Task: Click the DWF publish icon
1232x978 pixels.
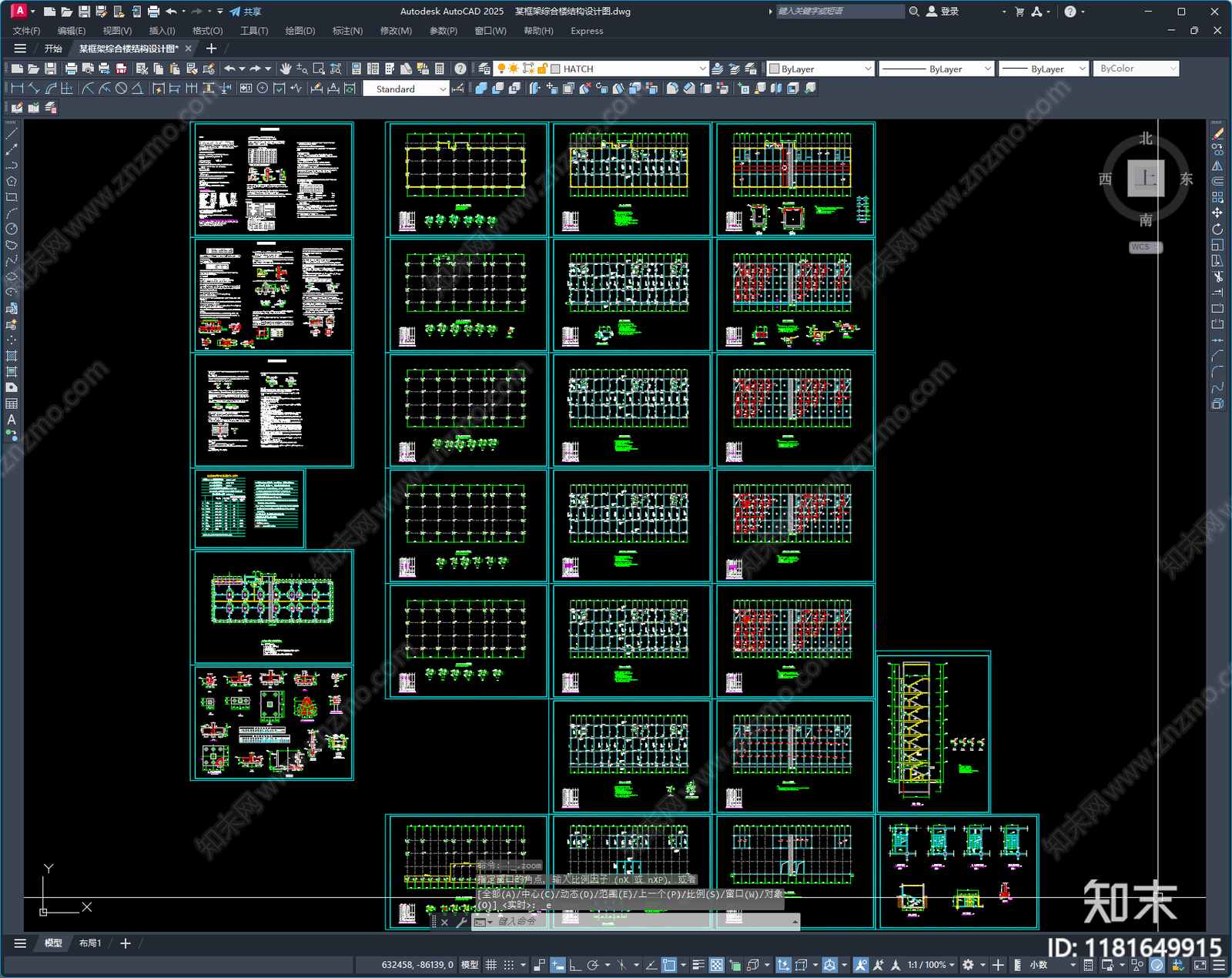Action: coord(121,69)
